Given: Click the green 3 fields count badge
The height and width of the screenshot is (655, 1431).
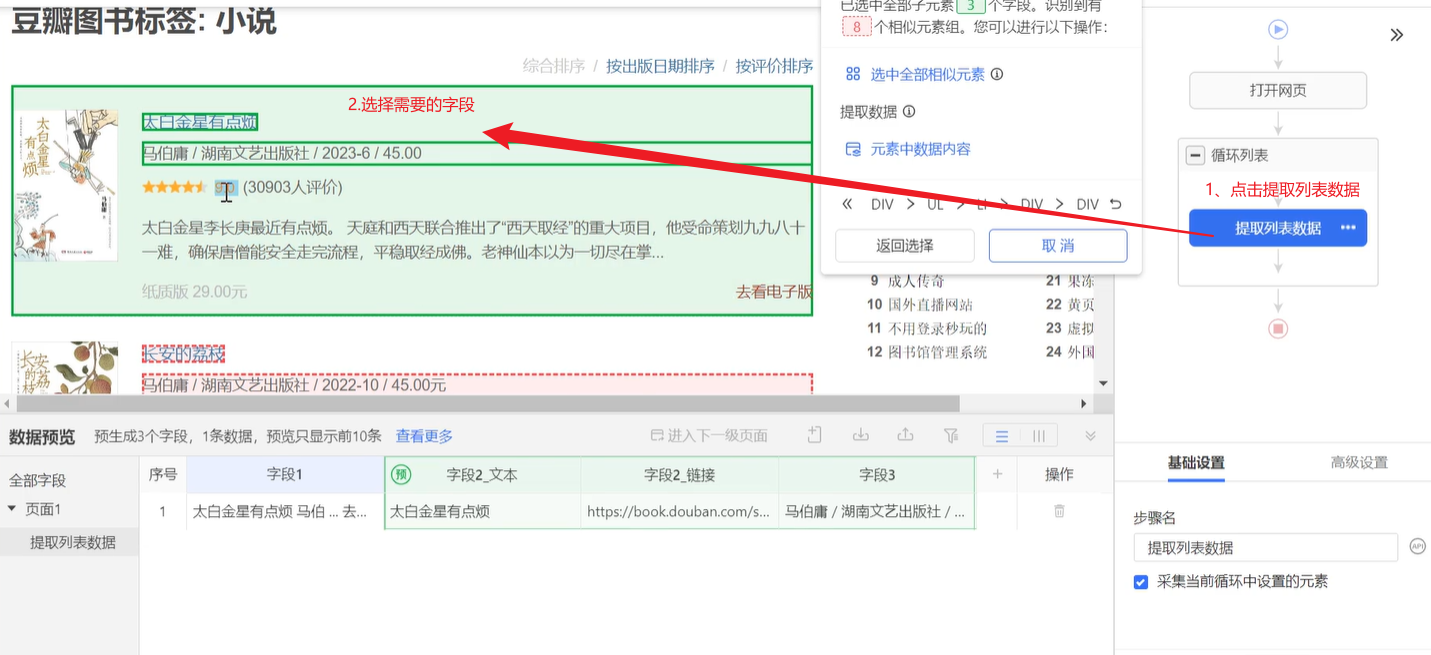Looking at the screenshot, I should point(970,5).
